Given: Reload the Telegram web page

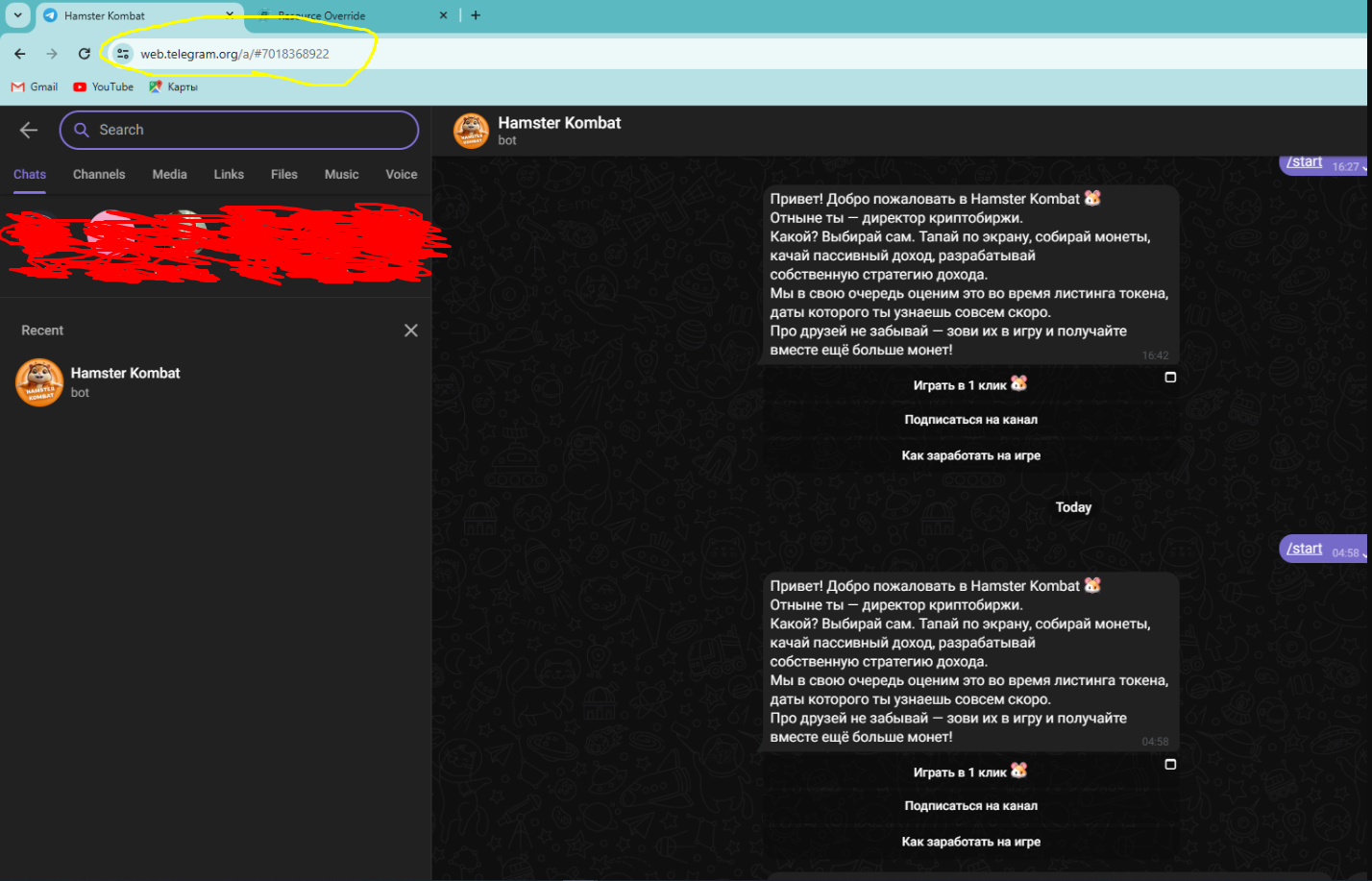Looking at the screenshot, I should [85, 54].
